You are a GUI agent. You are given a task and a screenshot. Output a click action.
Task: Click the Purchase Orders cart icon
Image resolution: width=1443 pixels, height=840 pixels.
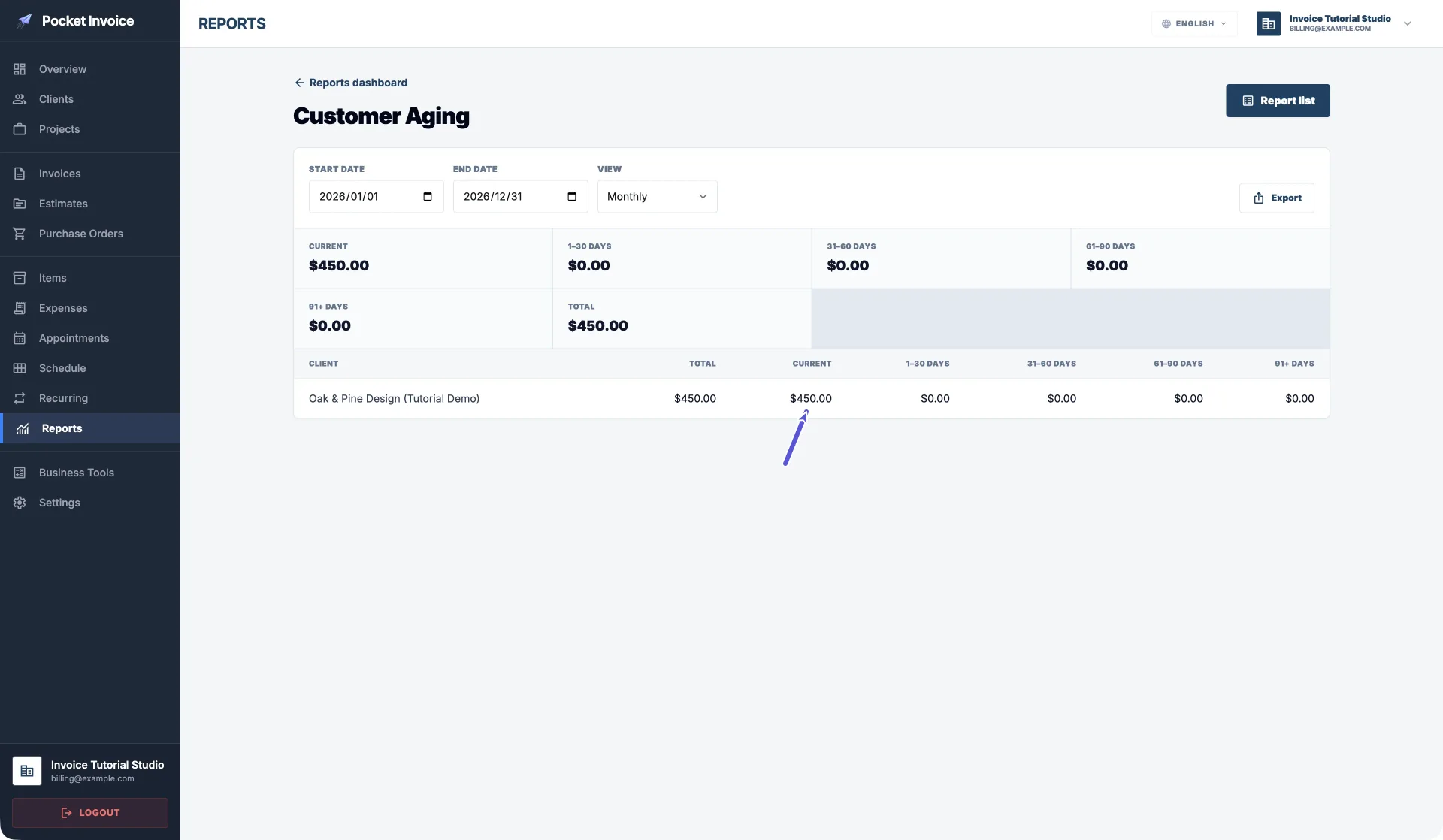(20, 234)
